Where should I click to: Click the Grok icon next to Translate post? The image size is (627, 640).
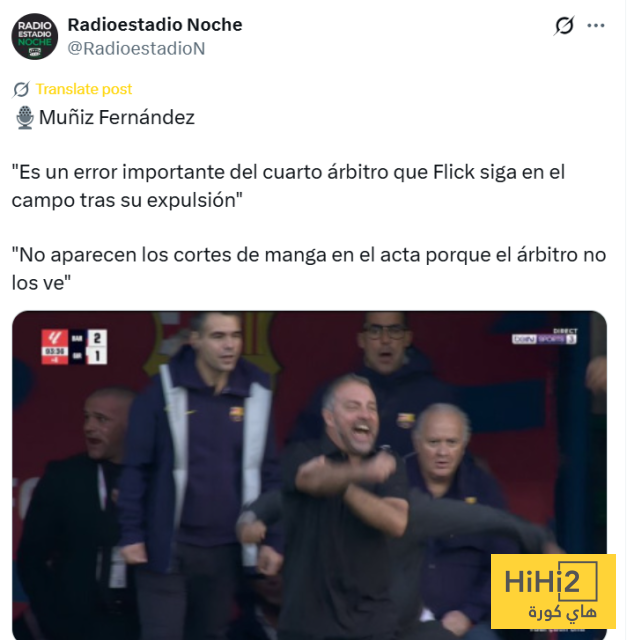click(21, 89)
